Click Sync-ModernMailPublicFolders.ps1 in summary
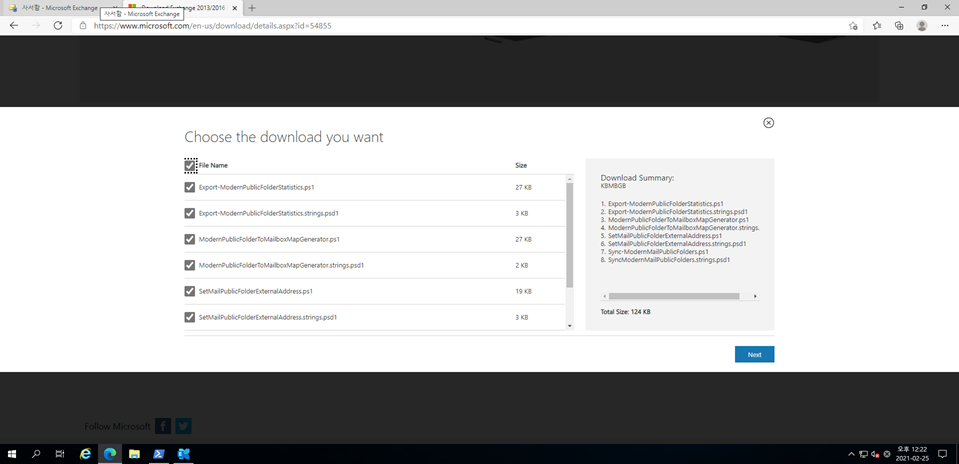 (658, 251)
